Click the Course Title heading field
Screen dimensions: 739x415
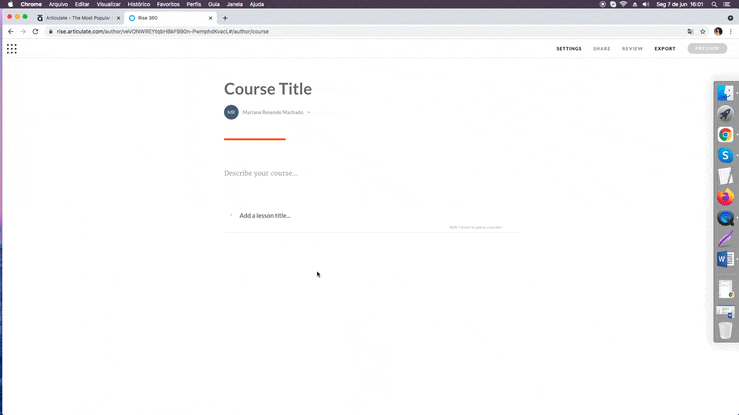(268, 89)
